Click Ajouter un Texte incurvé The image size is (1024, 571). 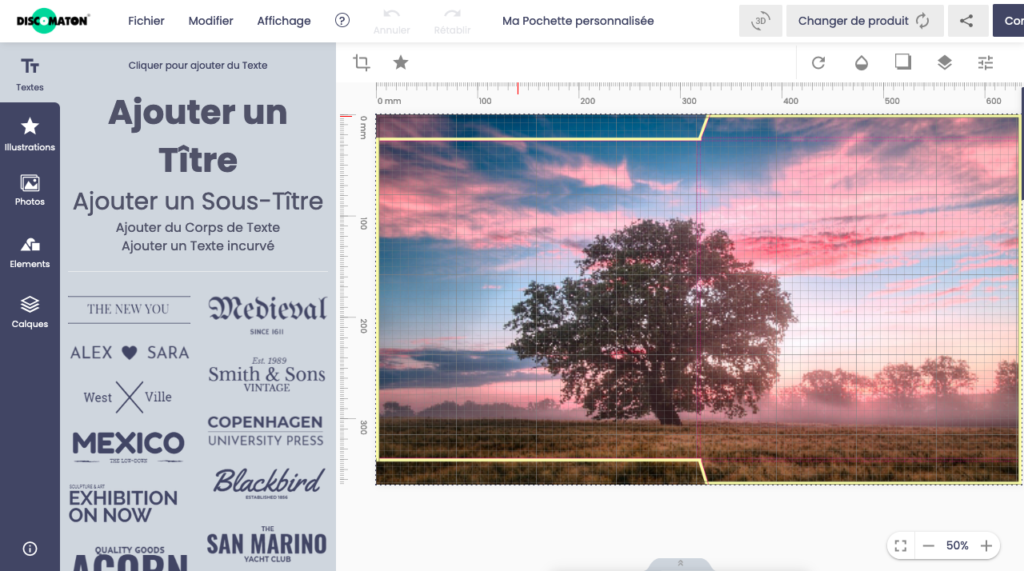[x=198, y=246]
